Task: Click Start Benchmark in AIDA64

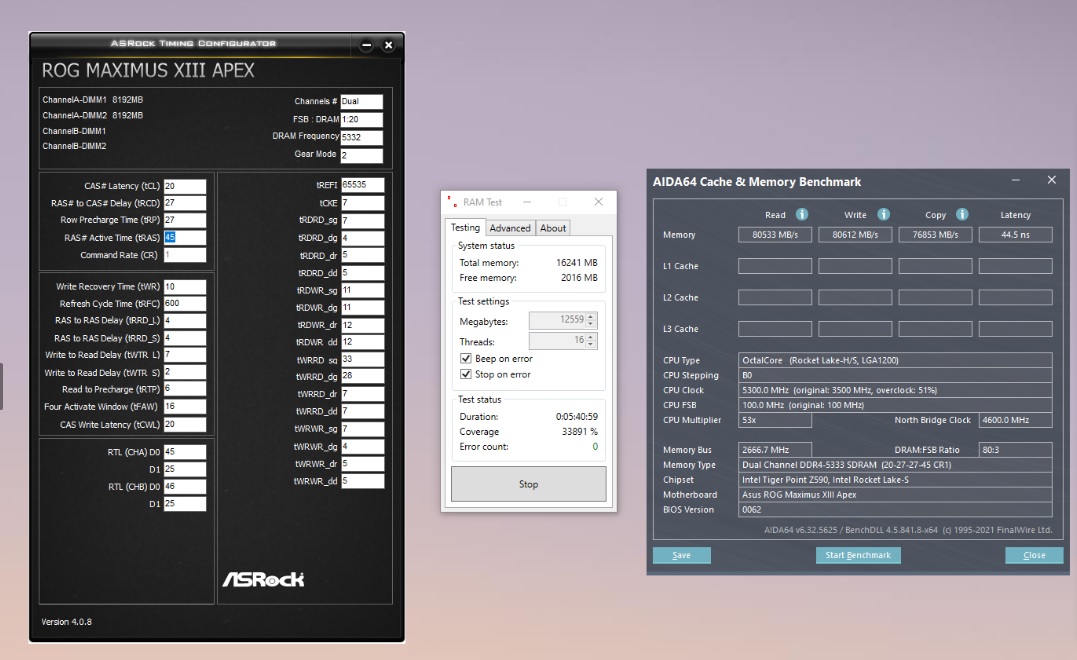Action: pyautogui.click(x=858, y=555)
